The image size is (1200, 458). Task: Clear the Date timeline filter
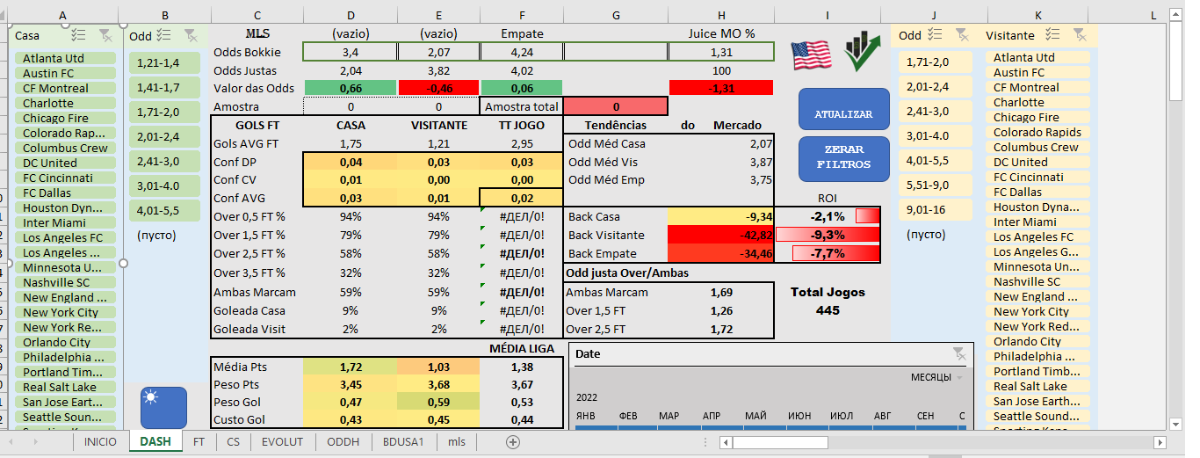959,353
